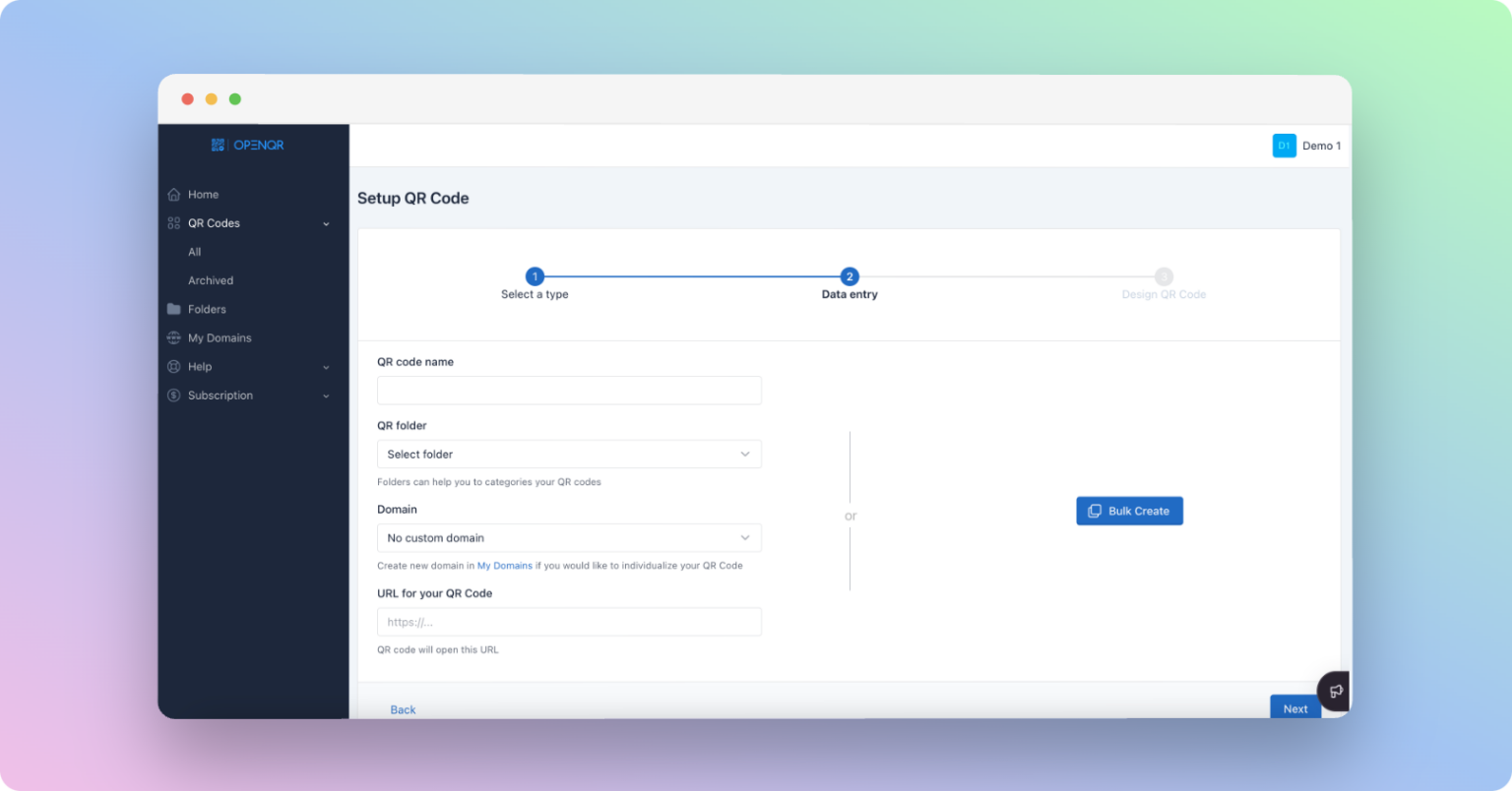Click the QR folder label
The image size is (1512, 791).
click(x=402, y=426)
